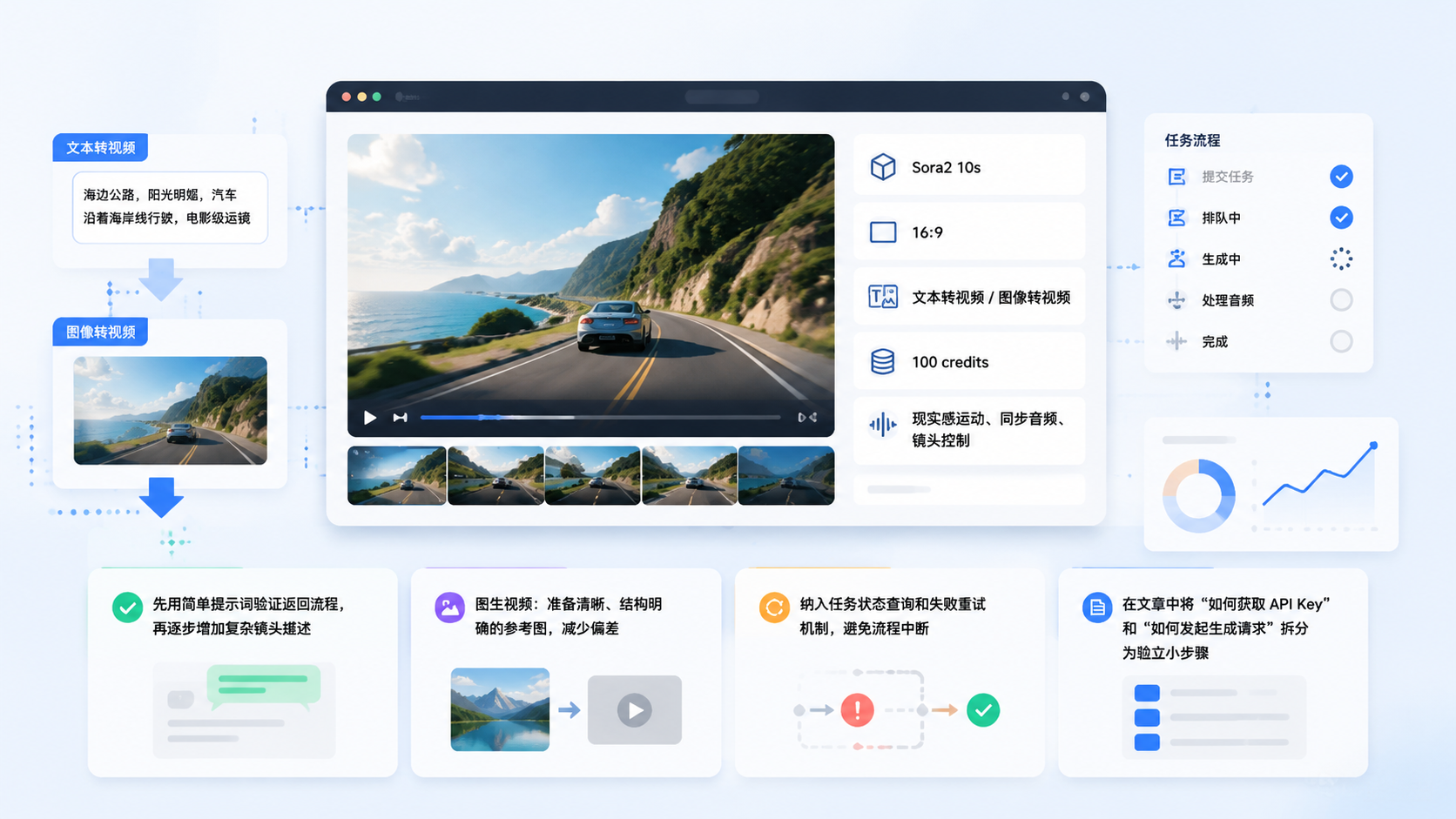Click the line chart endpoint in stats card
This screenshot has height=819, width=1456.
(x=1373, y=446)
